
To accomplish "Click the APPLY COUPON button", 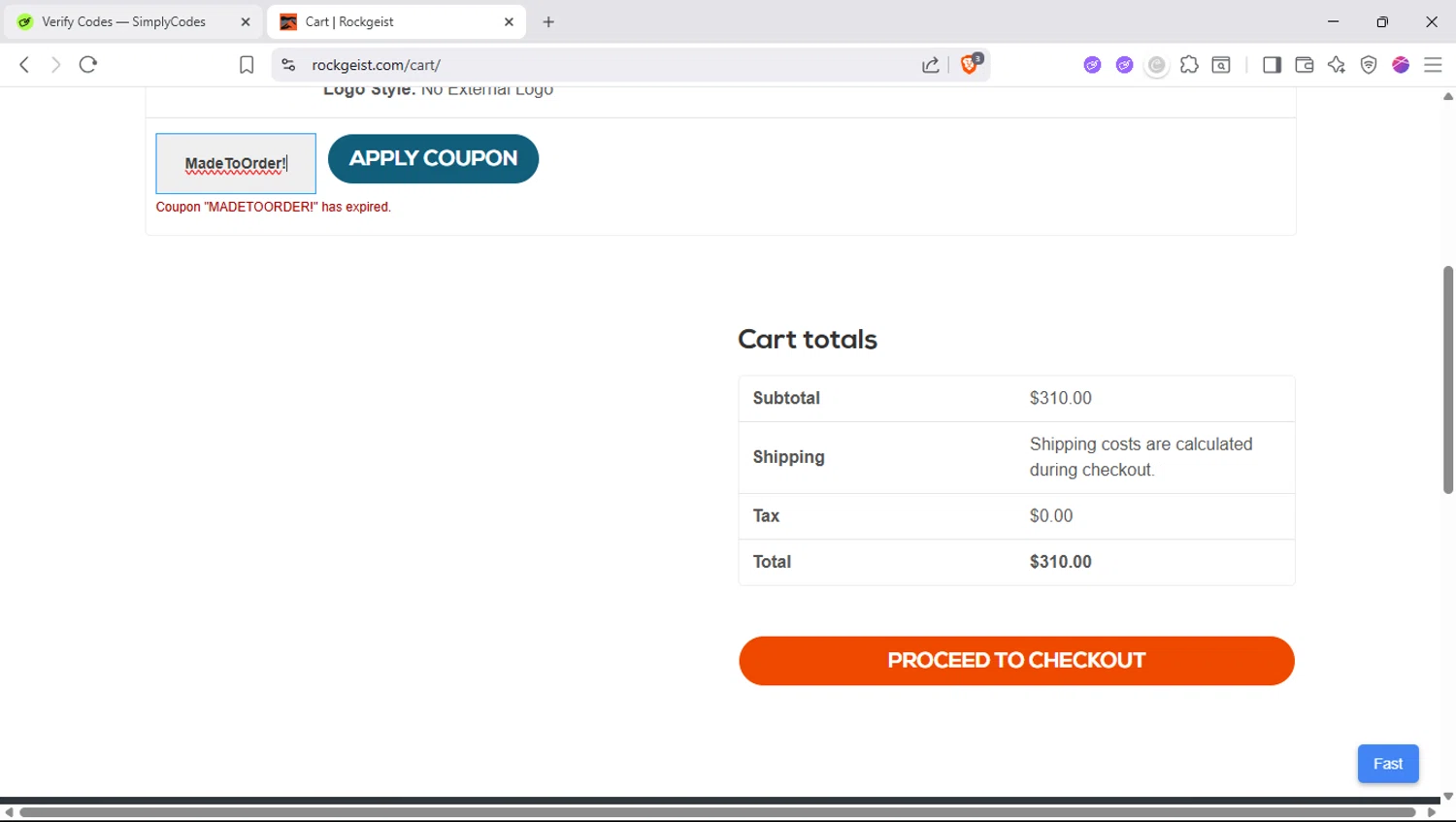I will tap(433, 158).
